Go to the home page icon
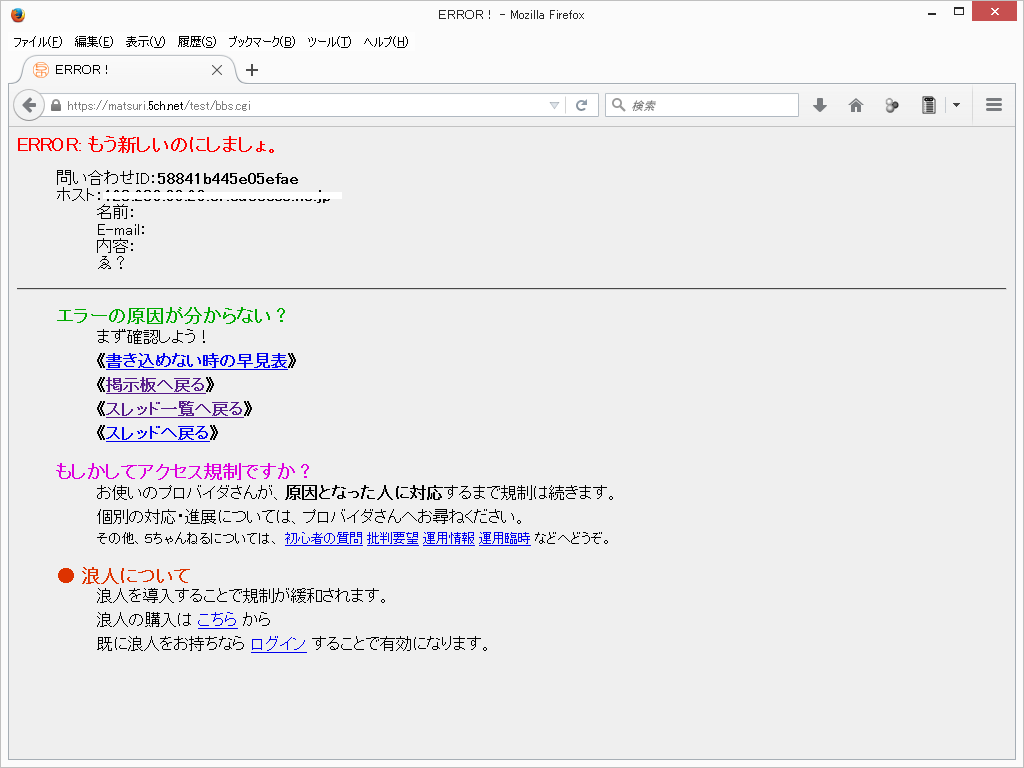 coord(856,105)
